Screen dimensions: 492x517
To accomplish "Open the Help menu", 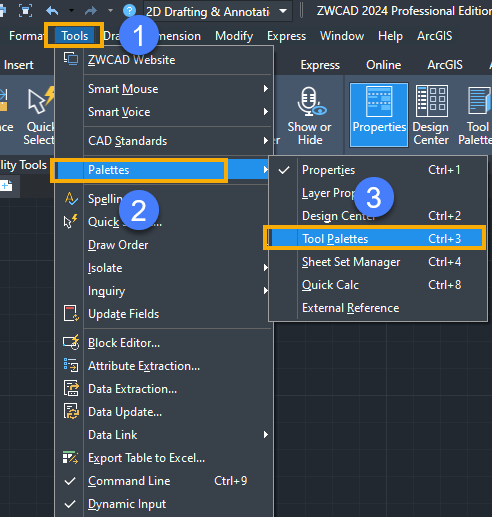I will (390, 36).
